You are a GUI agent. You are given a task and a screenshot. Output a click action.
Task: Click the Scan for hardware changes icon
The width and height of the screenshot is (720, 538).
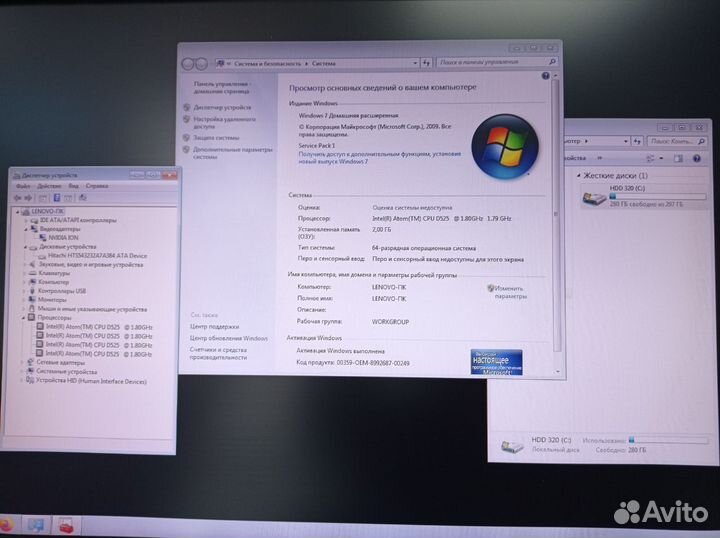[x=83, y=198]
